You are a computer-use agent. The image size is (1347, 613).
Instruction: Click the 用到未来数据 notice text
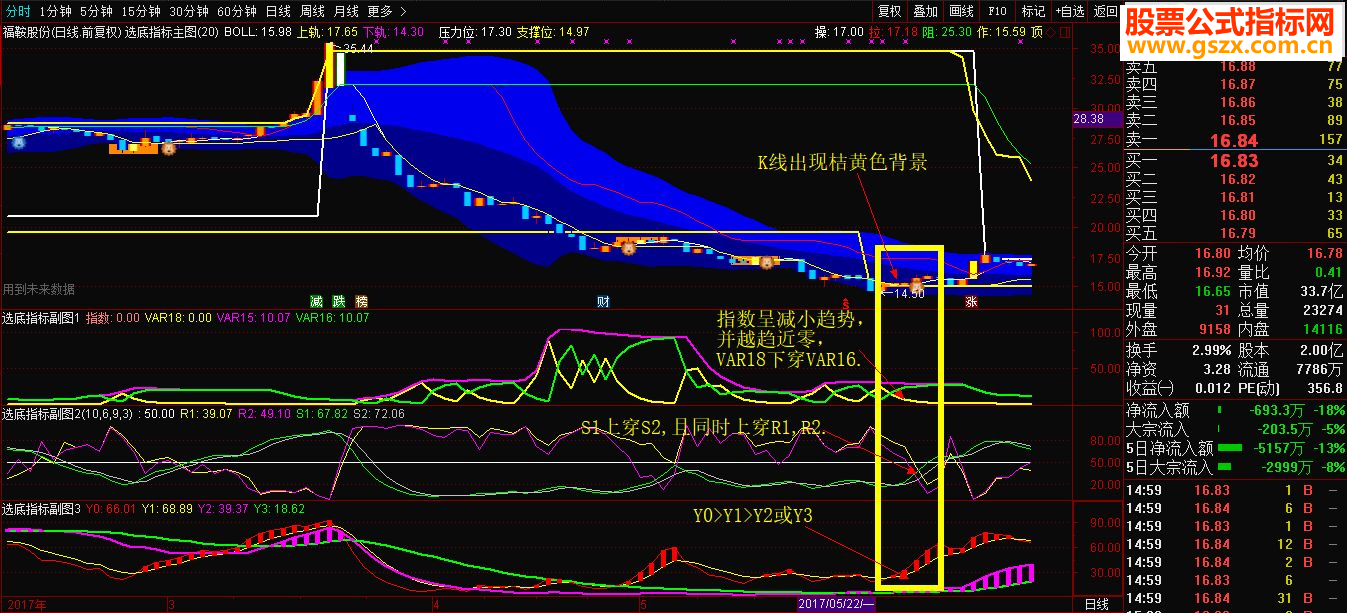tap(38, 289)
